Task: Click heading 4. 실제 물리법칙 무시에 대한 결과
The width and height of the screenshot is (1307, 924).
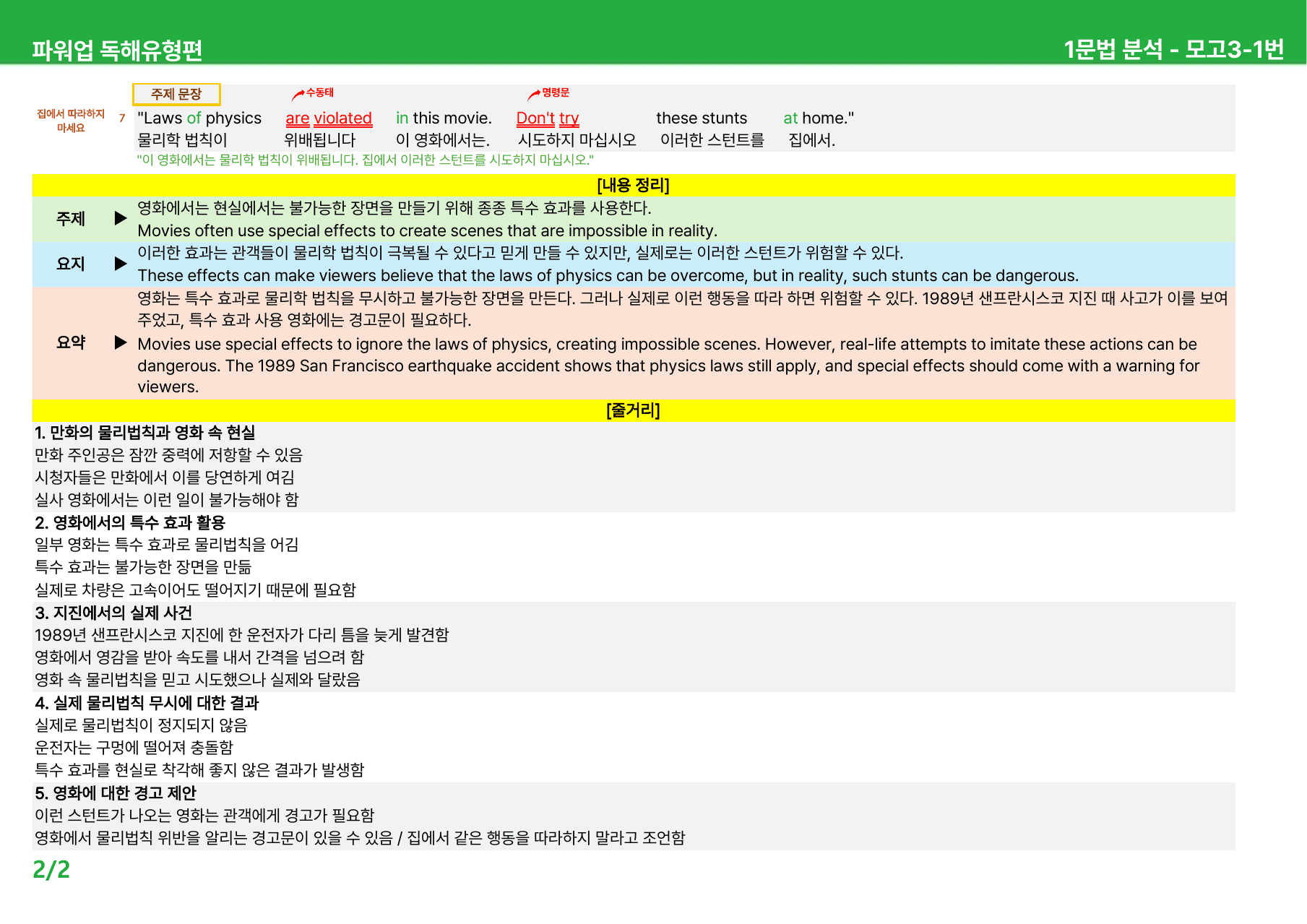Action: (147, 703)
